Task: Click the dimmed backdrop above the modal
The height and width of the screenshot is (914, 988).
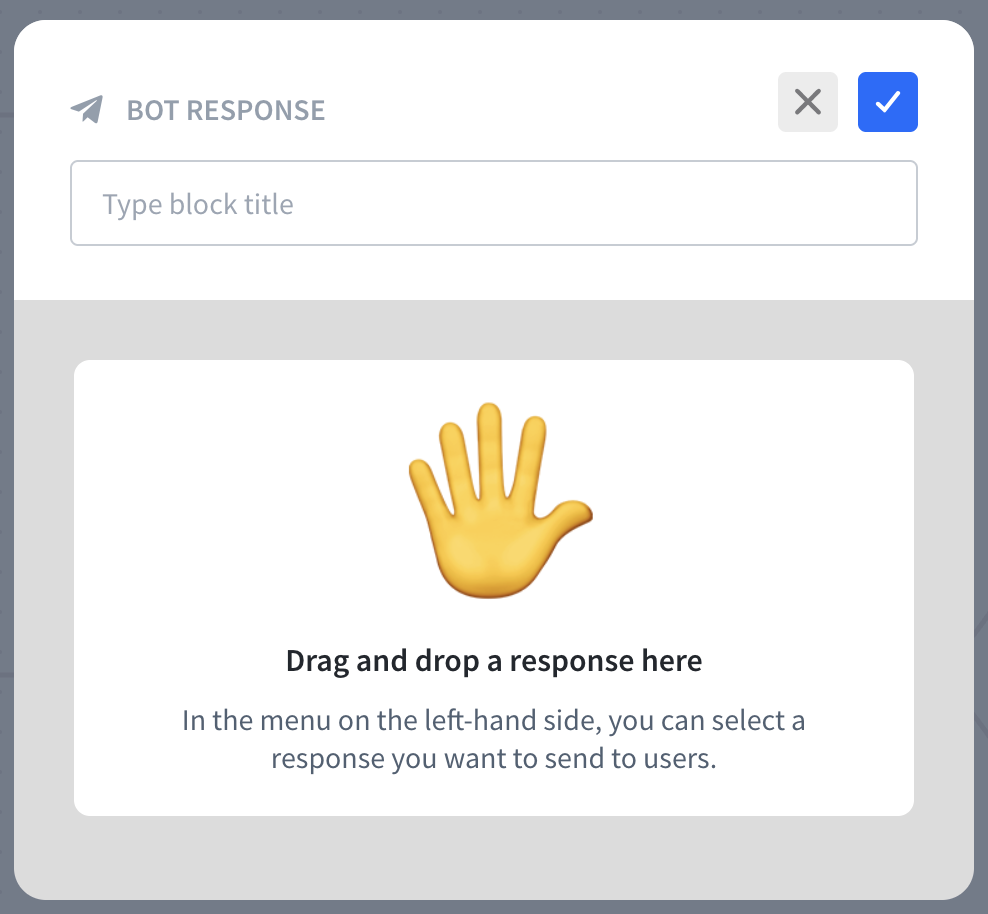Action: click(494, 9)
